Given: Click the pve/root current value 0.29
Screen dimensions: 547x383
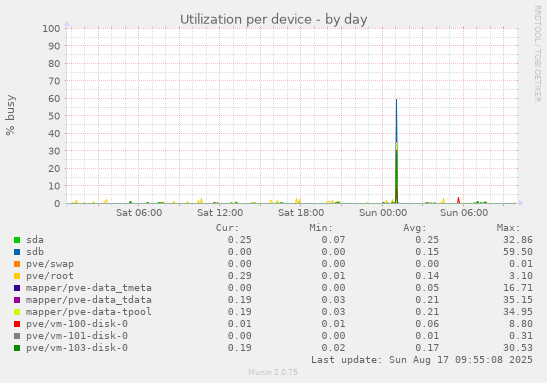Looking at the screenshot, I should [x=240, y=276].
